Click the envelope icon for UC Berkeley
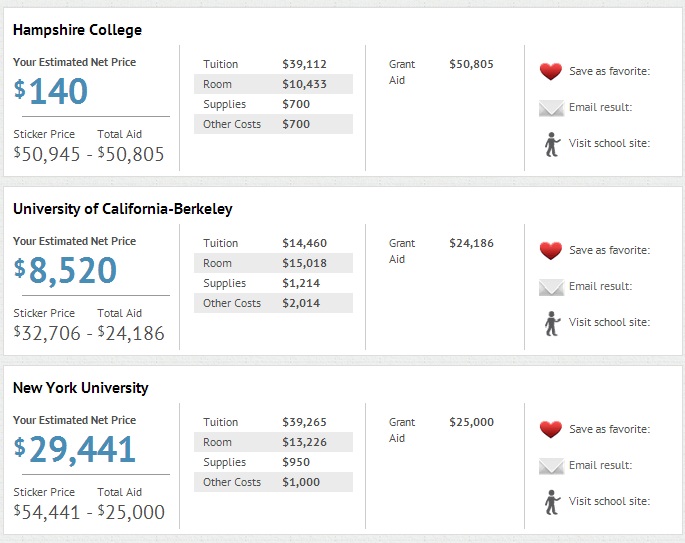 (x=551, y=287)
